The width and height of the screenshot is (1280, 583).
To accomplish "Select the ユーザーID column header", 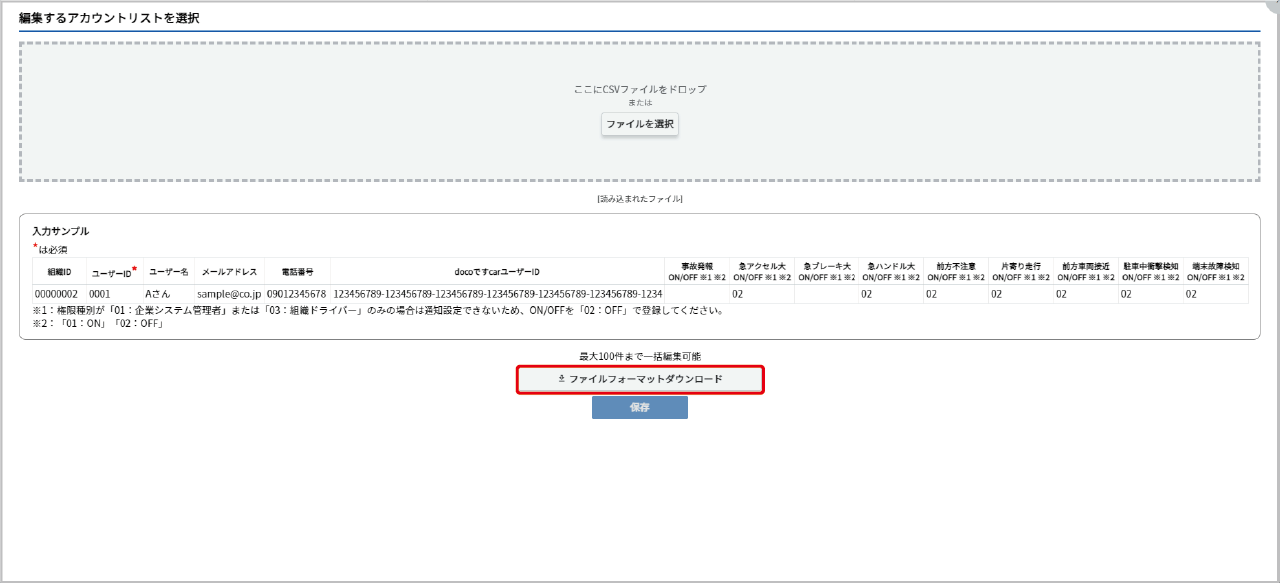I will coord(113,272).
